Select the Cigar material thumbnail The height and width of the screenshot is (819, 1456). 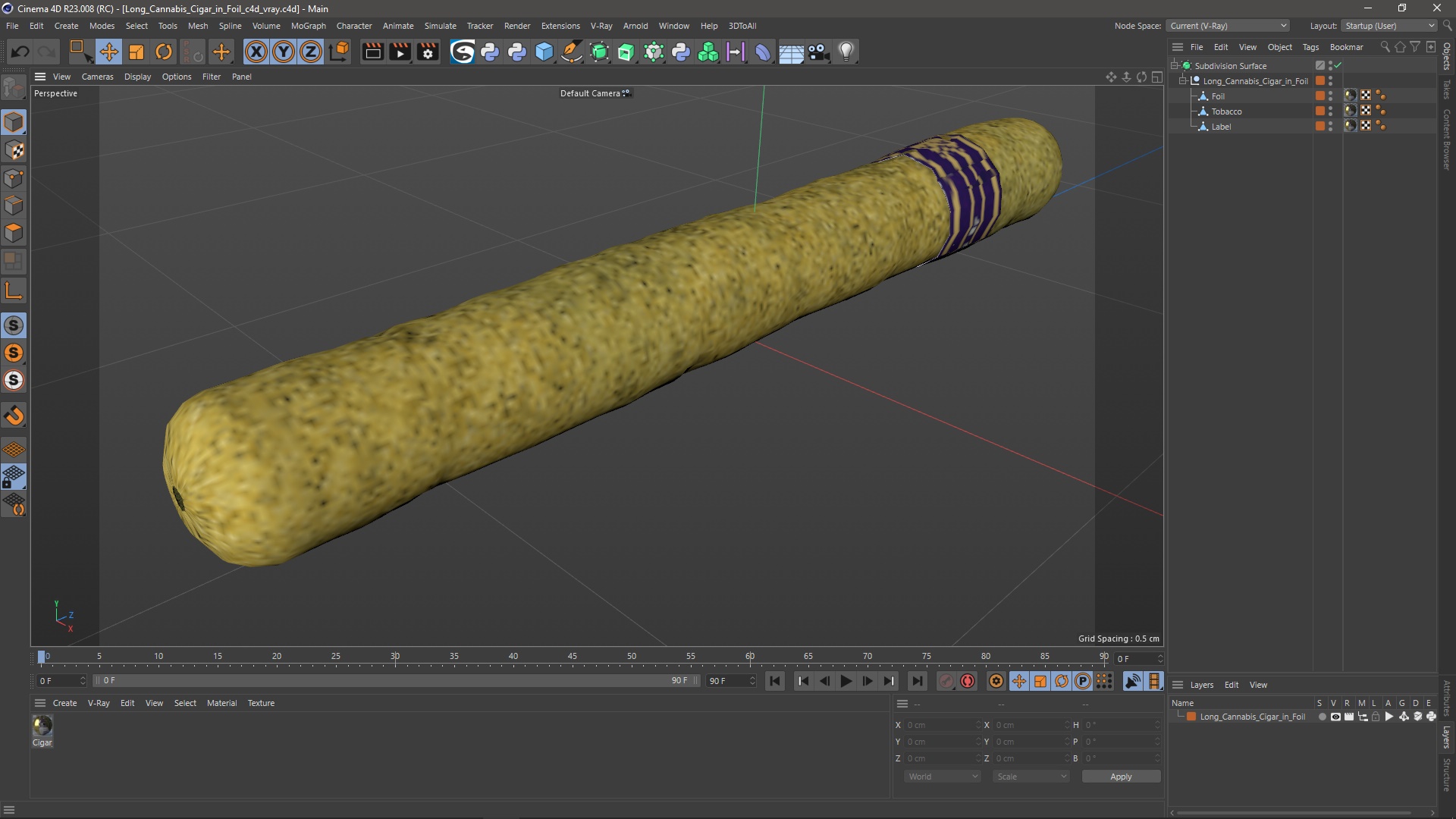[x=42, y=726]
